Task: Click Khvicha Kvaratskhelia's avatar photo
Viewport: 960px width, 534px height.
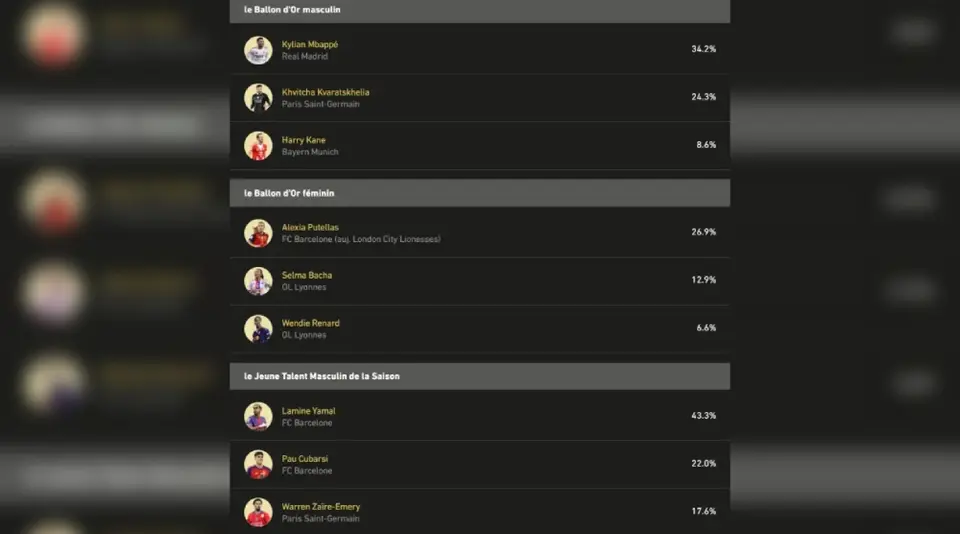Action: tap(258, 98)
